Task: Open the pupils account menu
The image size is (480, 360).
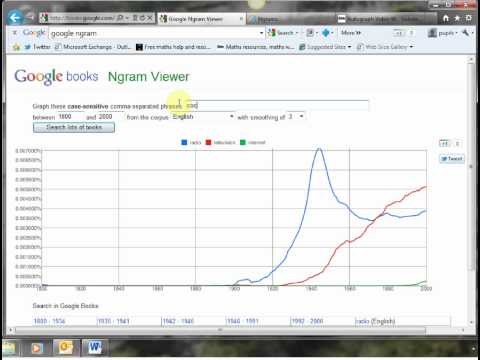Action: coord(443,33)
